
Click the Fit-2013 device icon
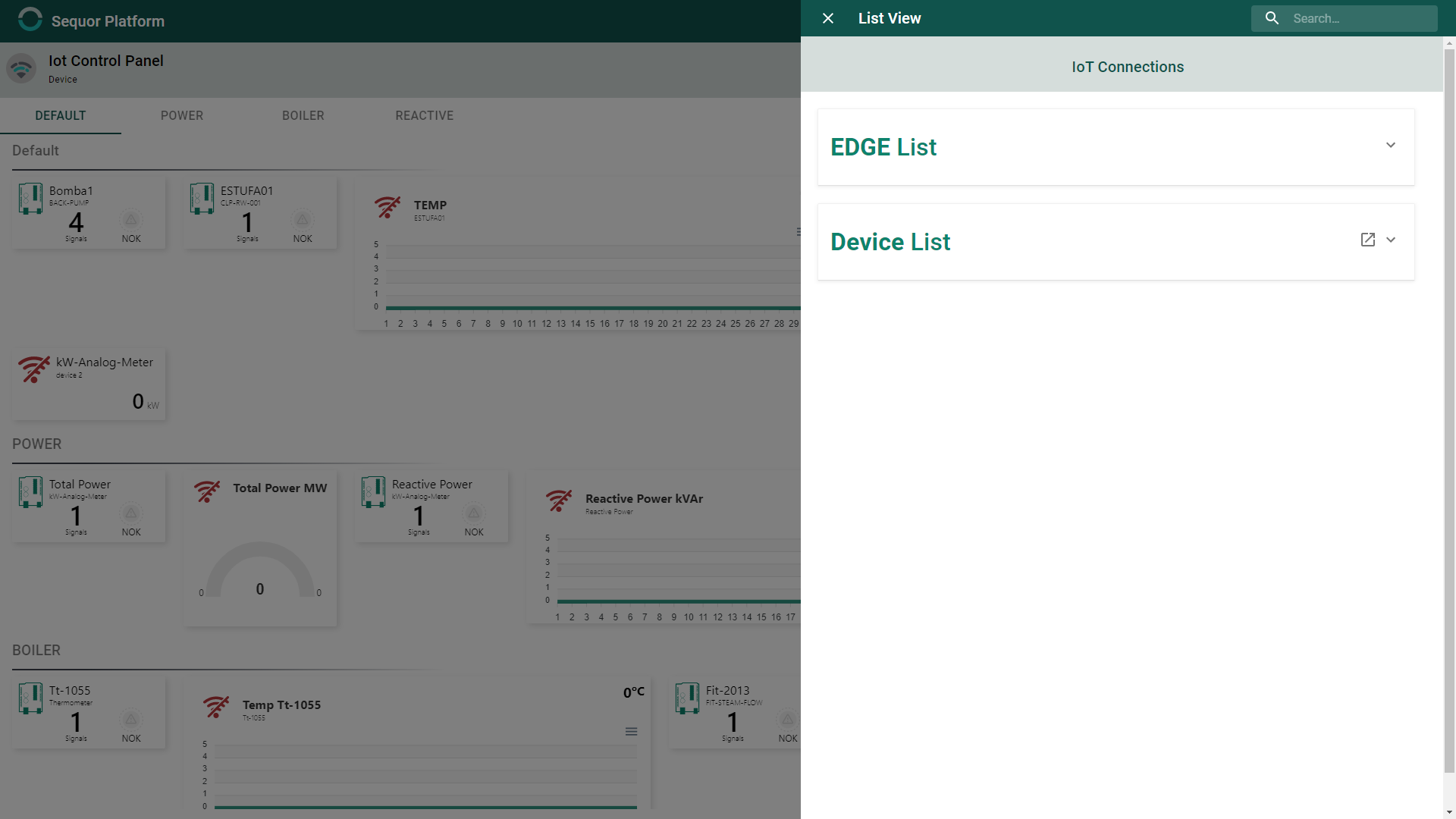687,698
